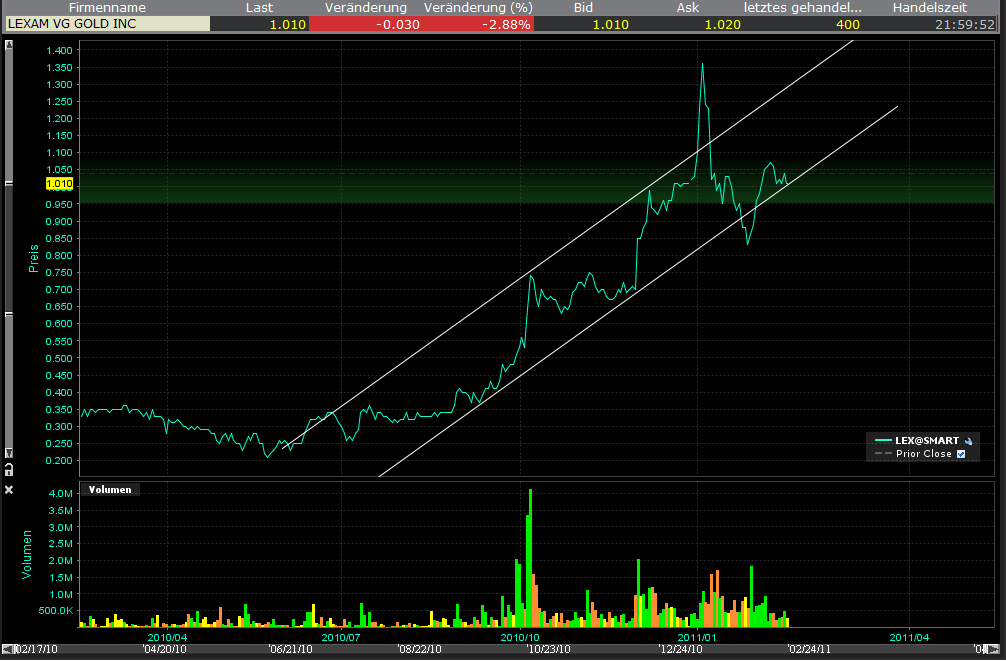1006x661 pixels.
Task: Click the 2010/07 time axis label
Action: [x=341, y=637]
